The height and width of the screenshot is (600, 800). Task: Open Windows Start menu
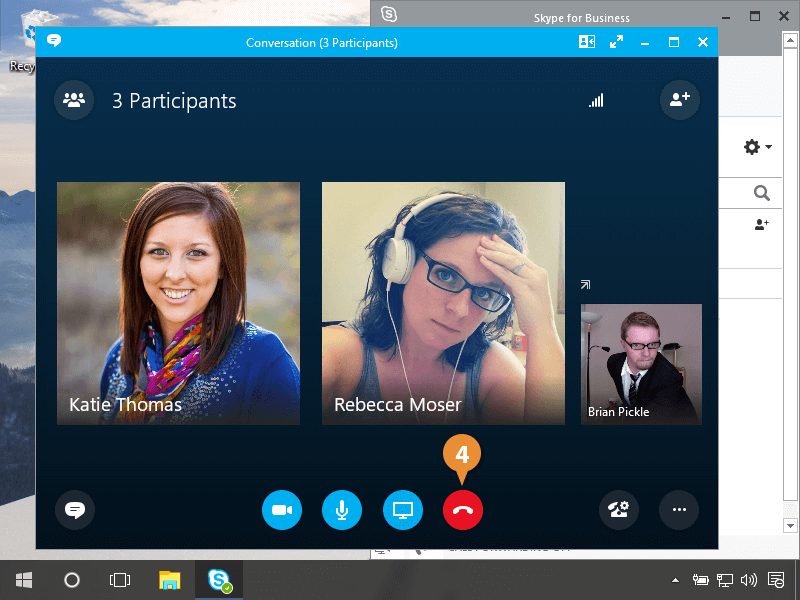click(24, 580)
